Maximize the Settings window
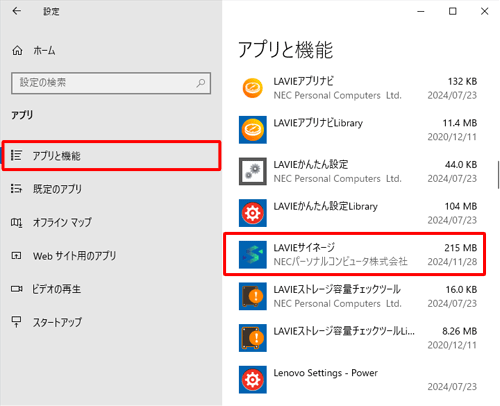 point(453,11)
